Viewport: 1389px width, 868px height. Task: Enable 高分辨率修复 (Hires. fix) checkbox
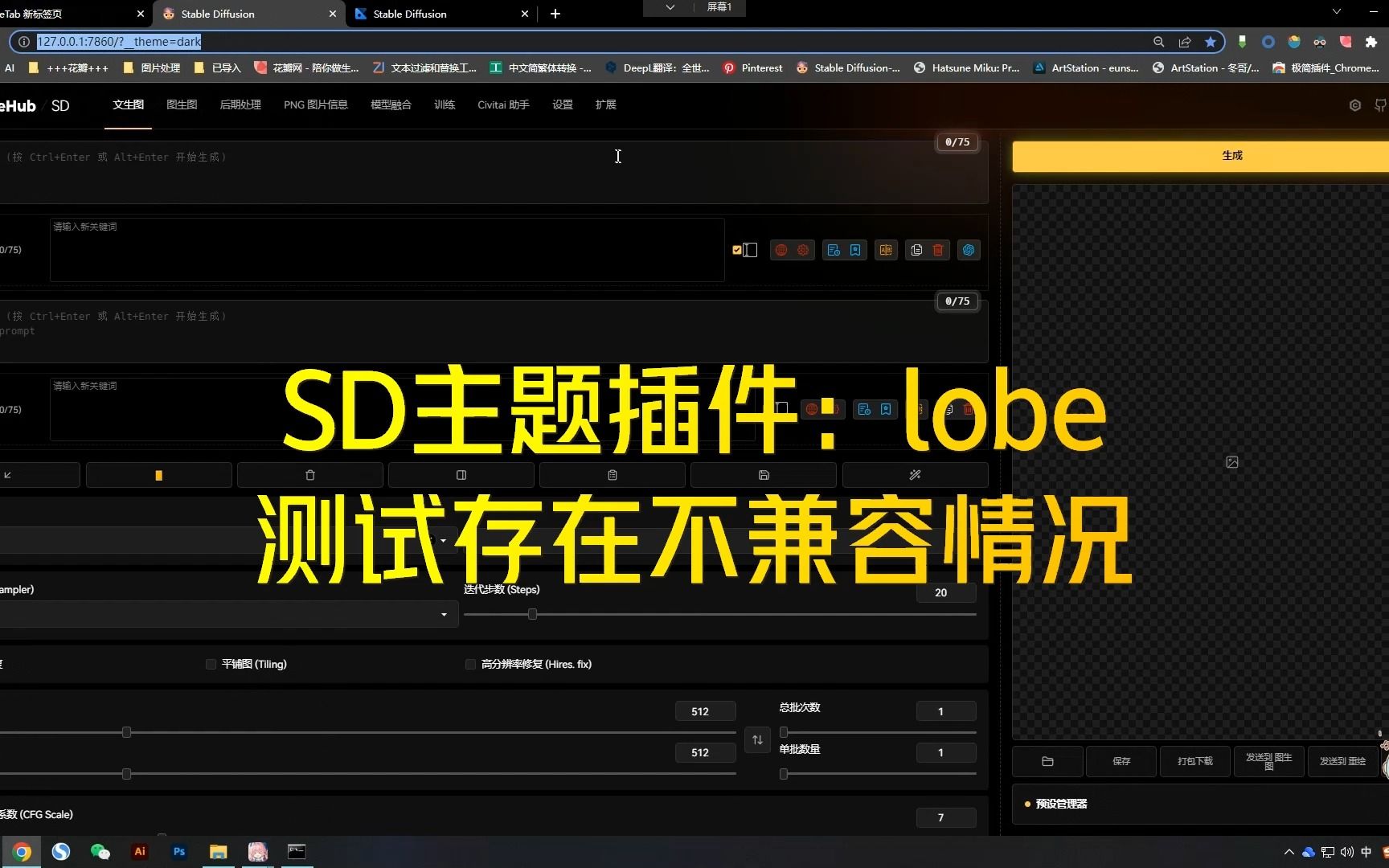tap(470, 664)
